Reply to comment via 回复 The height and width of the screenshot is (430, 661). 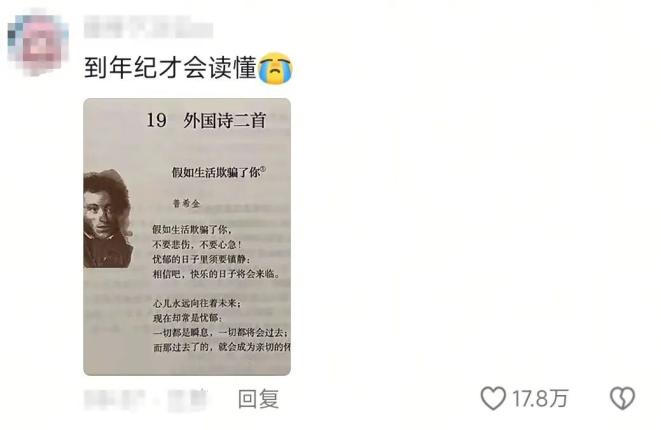click(258, 399)
